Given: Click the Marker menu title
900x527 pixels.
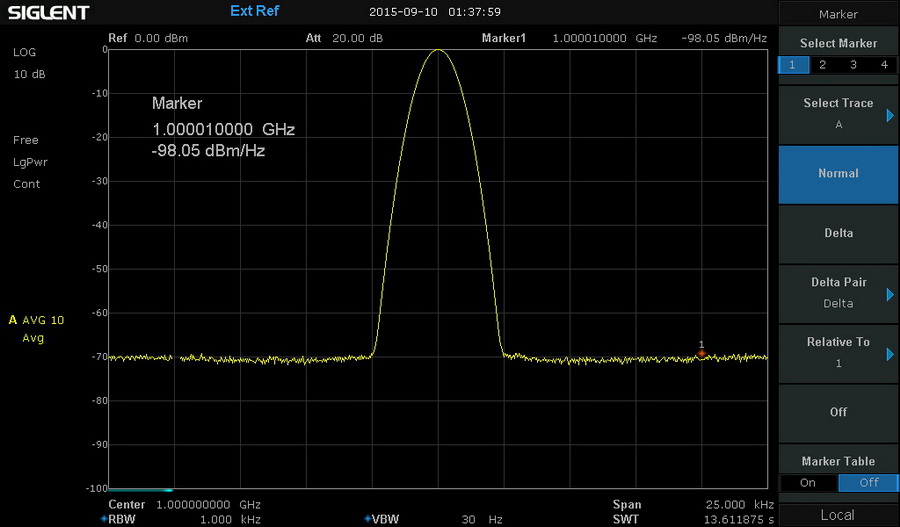Looking at the screenshot, I should pyautogui.click(x=838, y=14).
